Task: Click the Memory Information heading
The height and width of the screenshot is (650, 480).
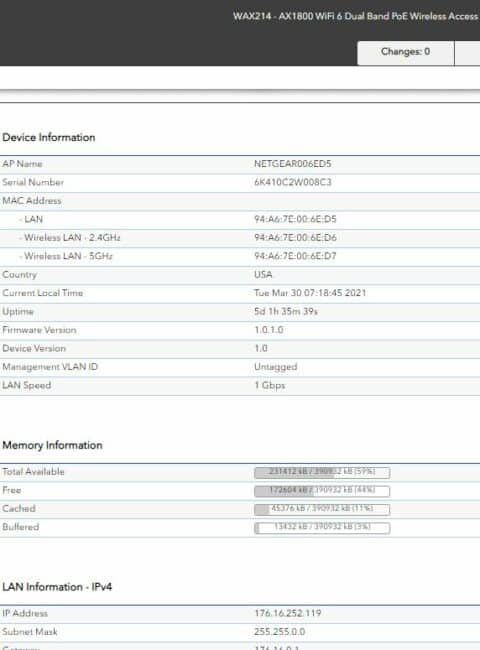Action: point(52,445)
